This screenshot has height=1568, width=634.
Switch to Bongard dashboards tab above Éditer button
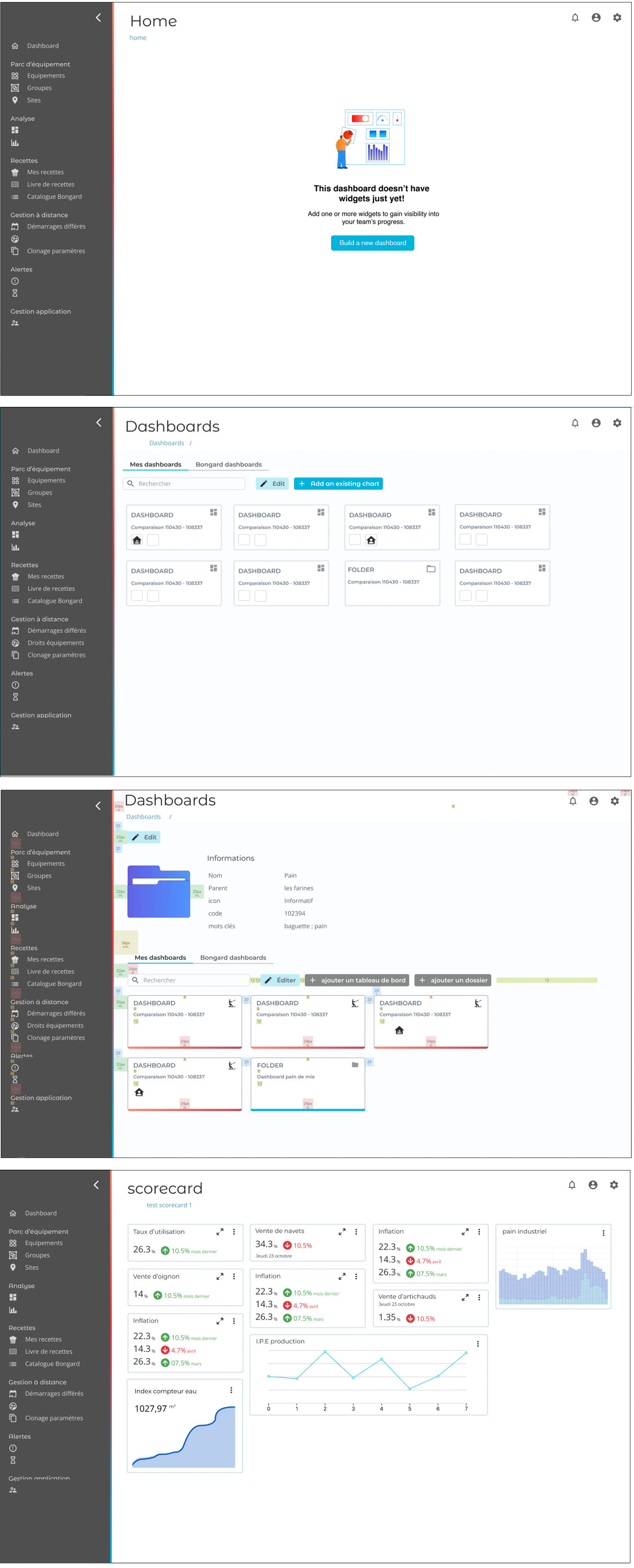(x=233, y=958)
